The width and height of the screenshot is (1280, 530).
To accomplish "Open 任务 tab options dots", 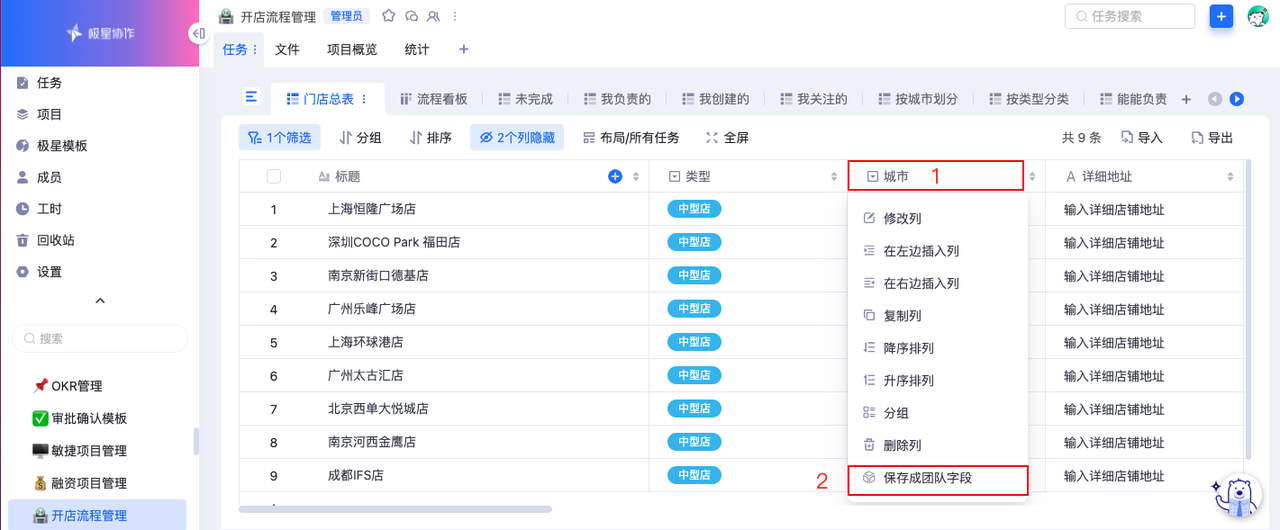I will pos(254,49).
